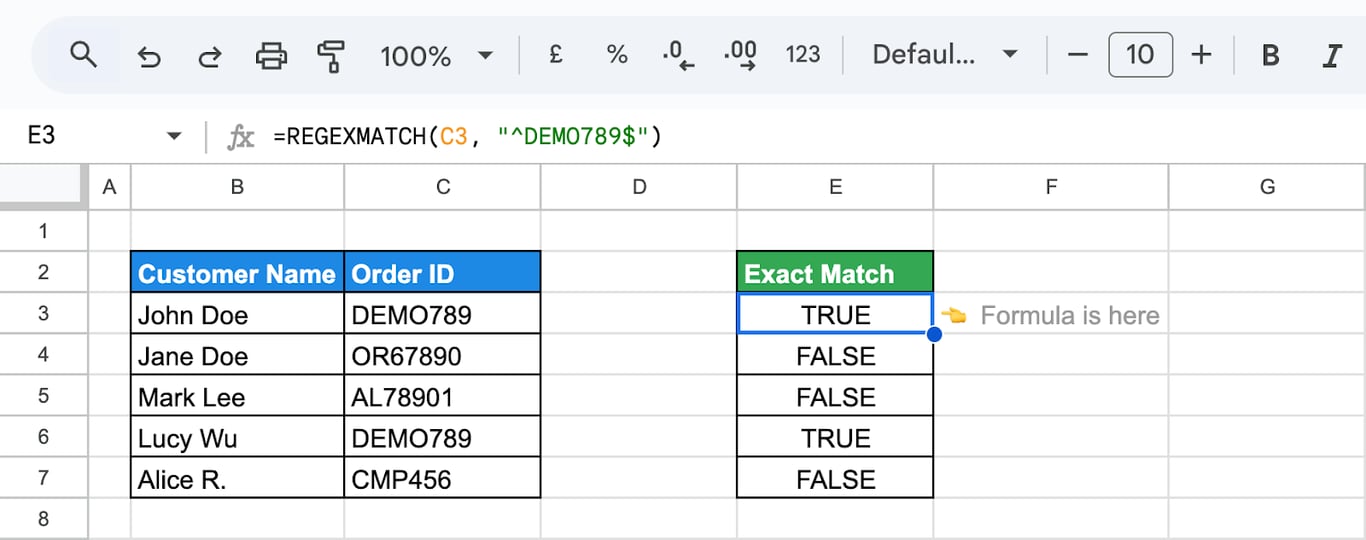Click the fx function icon

tap(240, 137)
